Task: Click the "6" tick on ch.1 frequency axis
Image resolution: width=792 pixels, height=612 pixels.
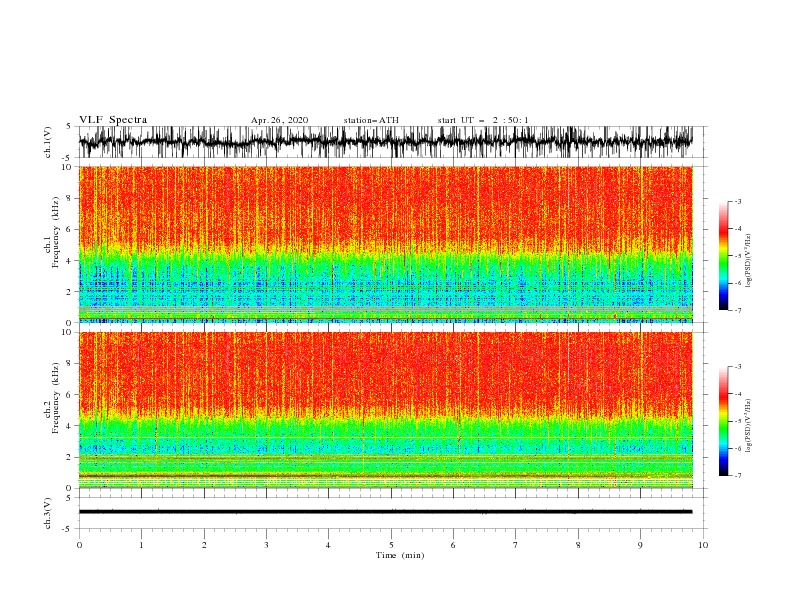Action: tap(69, 230)
